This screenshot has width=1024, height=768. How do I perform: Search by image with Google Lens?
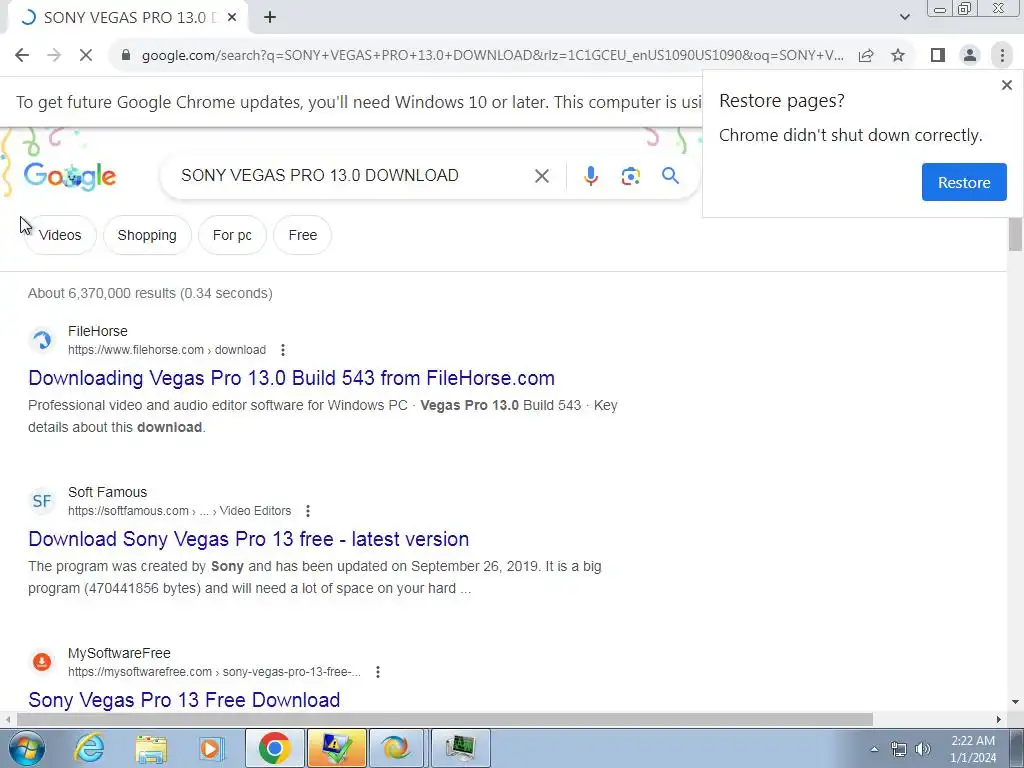click(630, 176)
